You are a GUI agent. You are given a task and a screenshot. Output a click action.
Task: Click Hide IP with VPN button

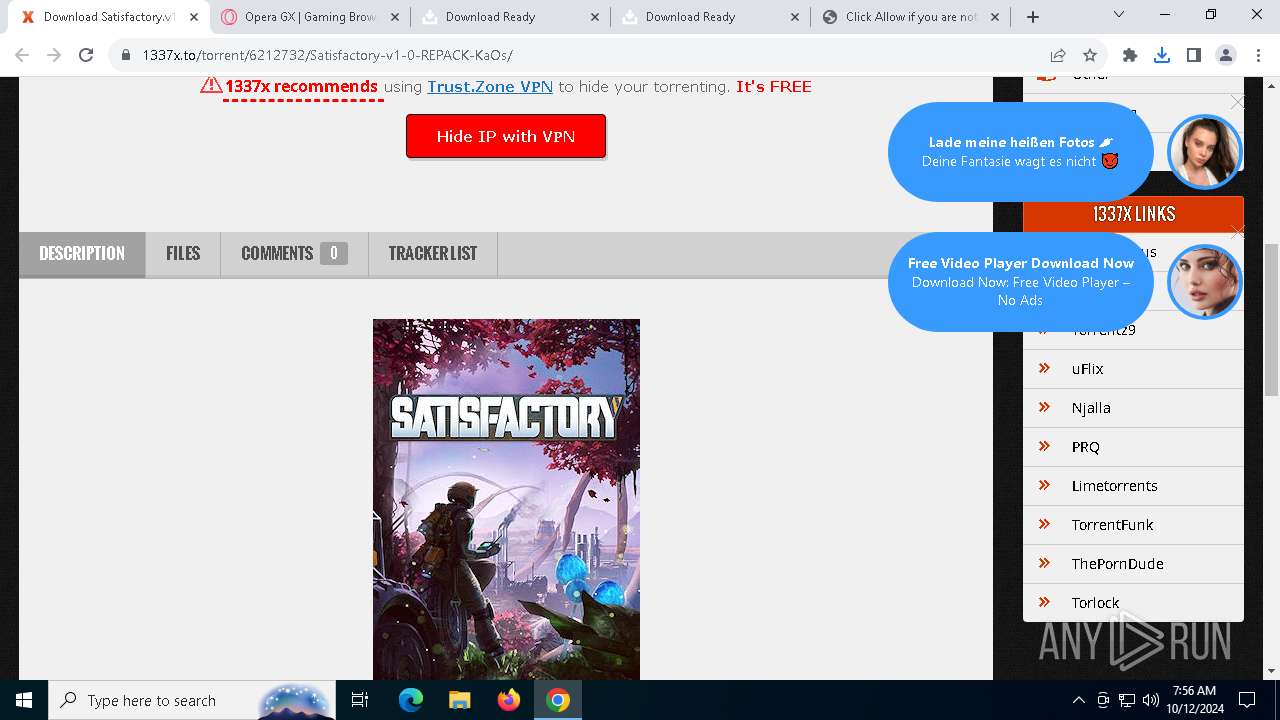(506, 136)
